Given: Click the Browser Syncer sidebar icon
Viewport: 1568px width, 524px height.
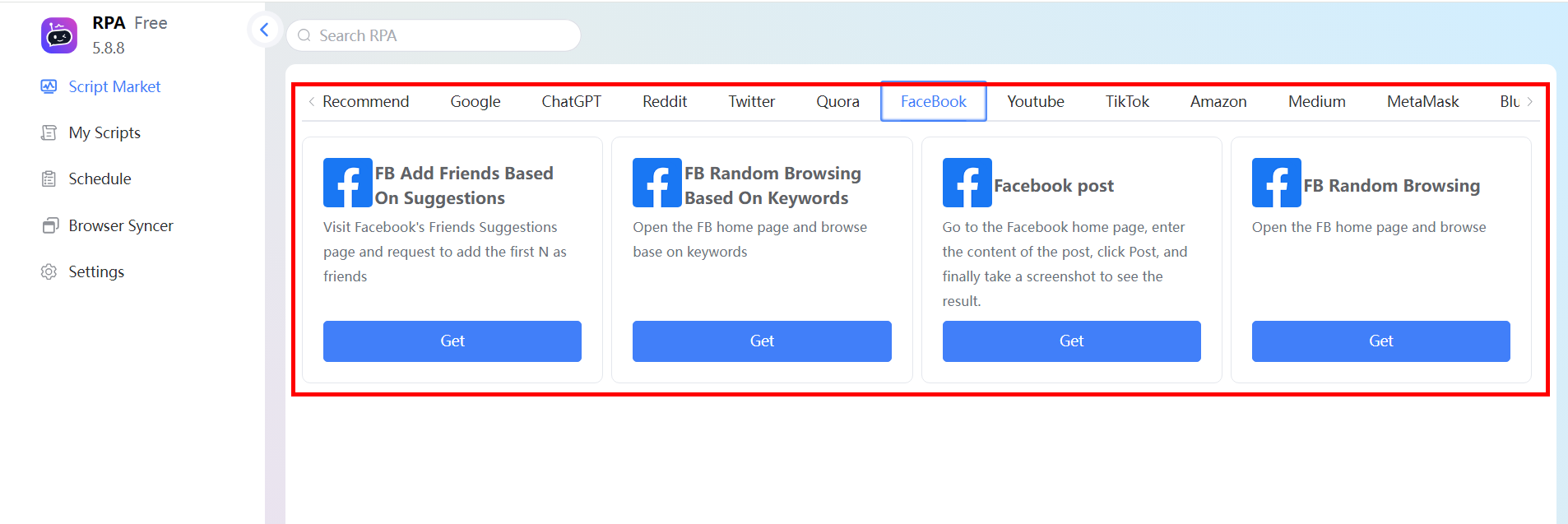Looking at the screenshot, I should pos(50,225).
